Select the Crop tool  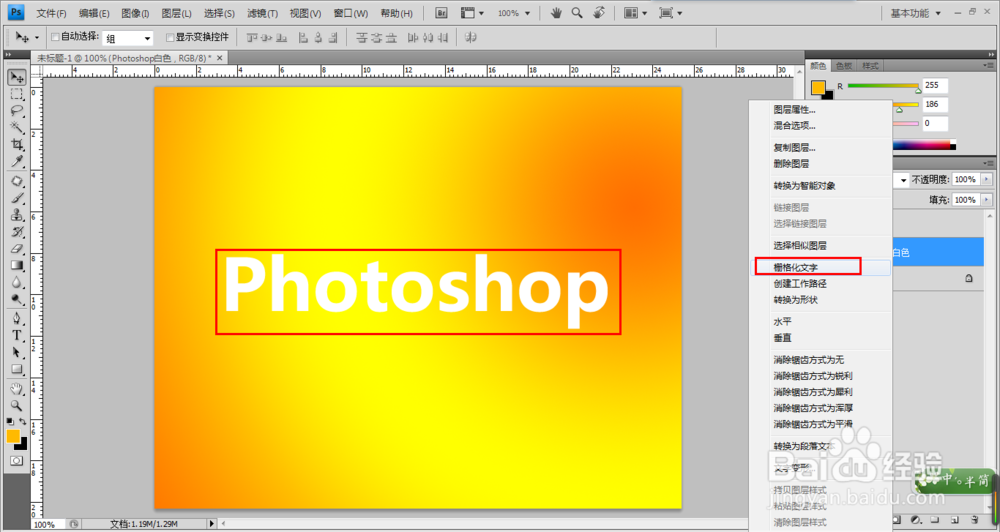point(17,144)
